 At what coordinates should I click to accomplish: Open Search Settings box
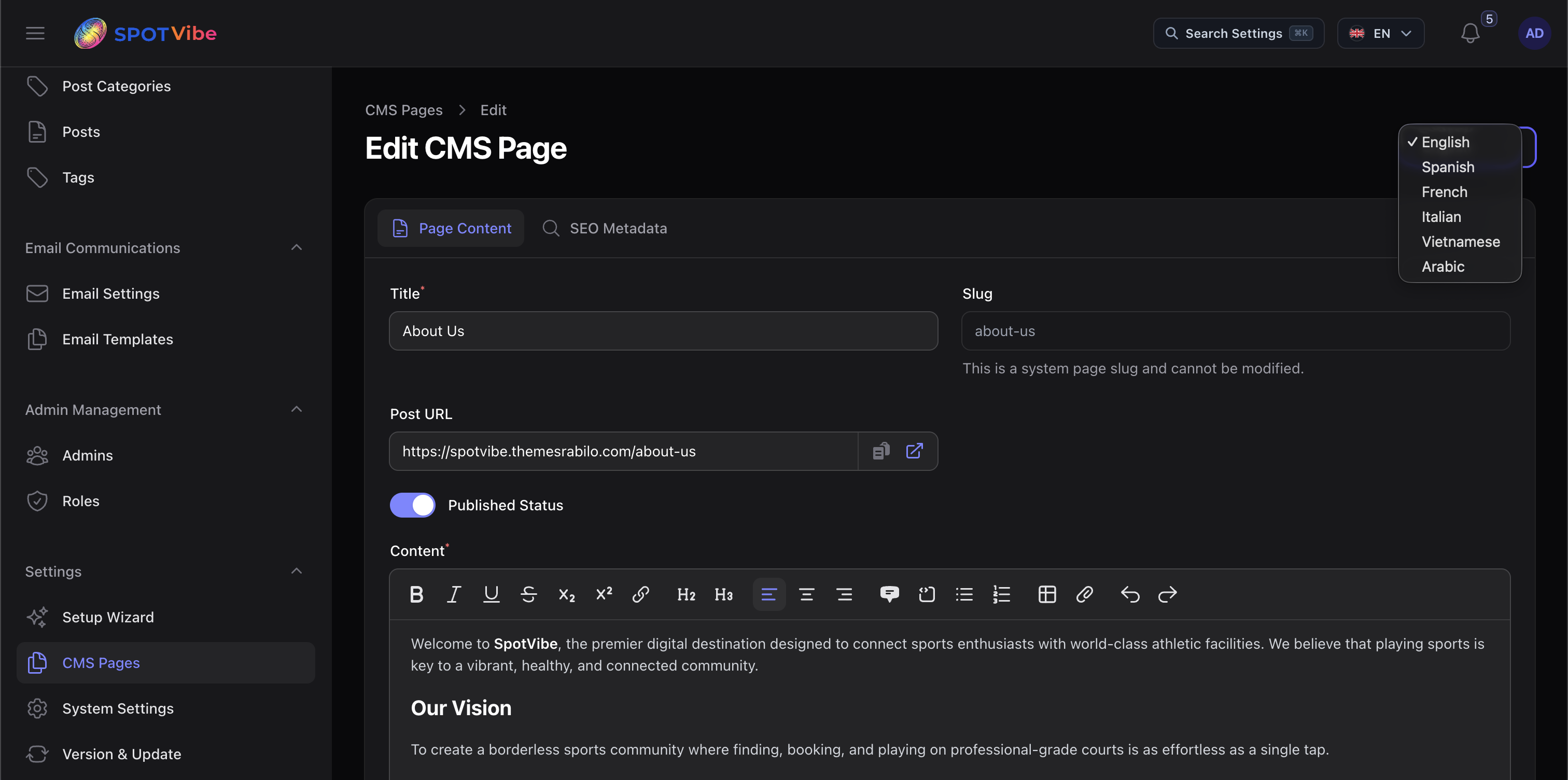coord(1238,34)
